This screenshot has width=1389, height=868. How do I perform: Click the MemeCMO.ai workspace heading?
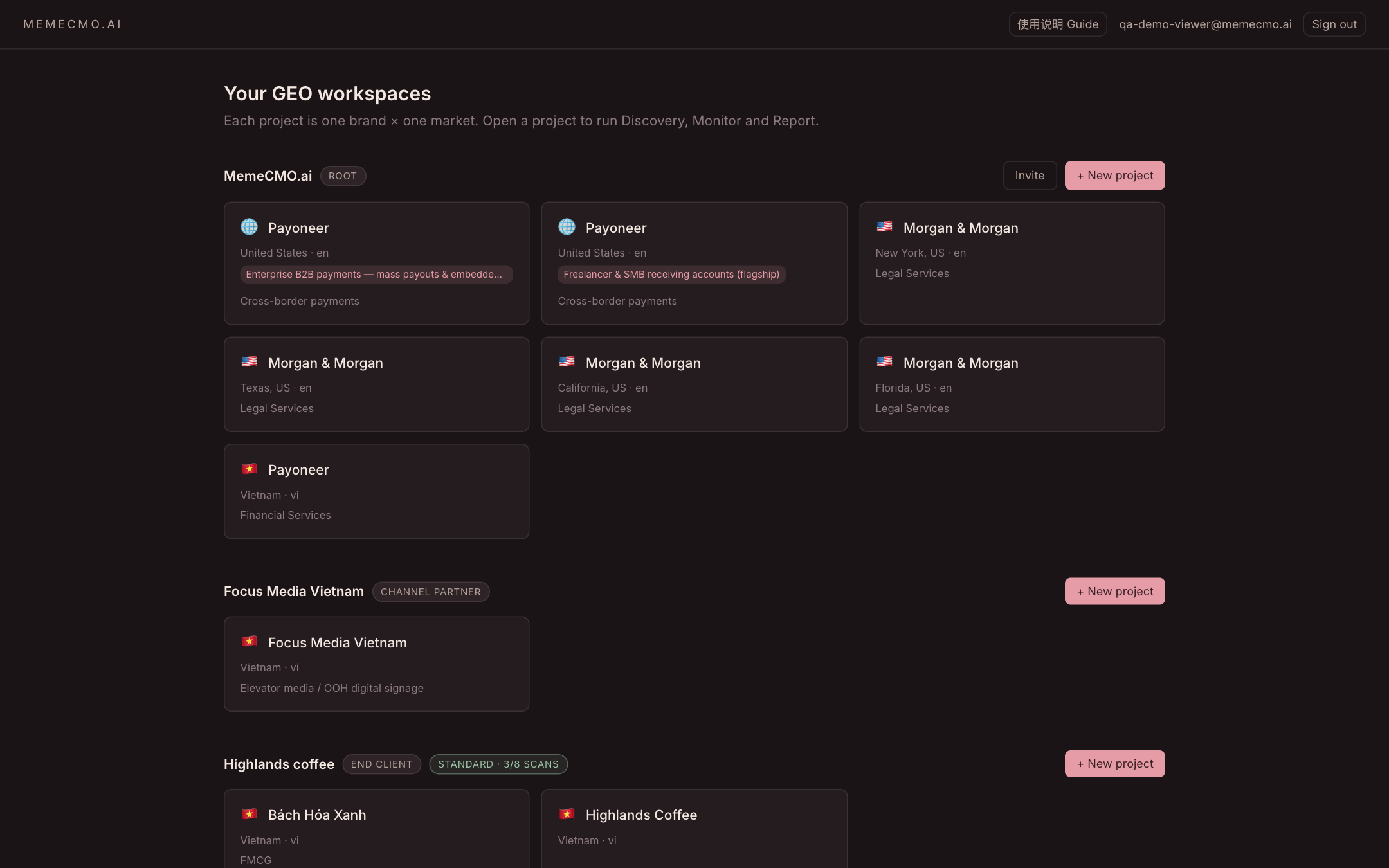point(268,176)
